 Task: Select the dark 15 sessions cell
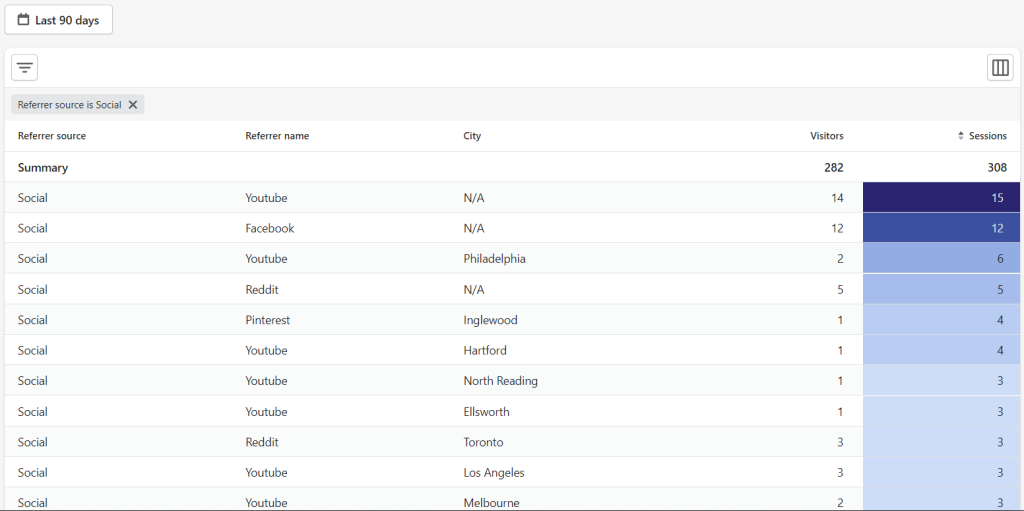[941, 197]
